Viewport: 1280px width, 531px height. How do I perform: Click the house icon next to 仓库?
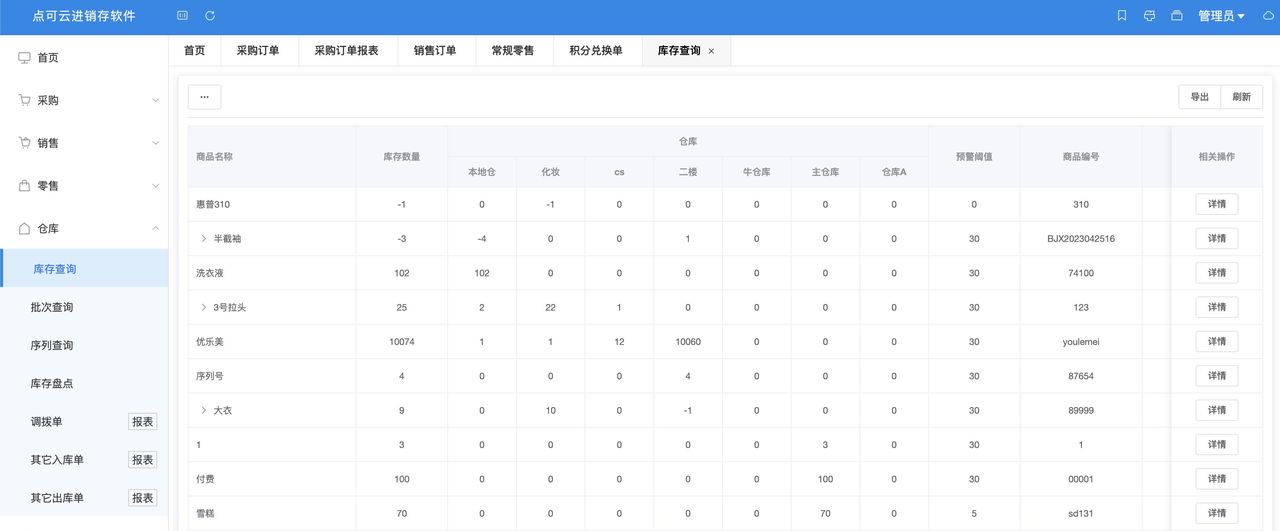point(25,228)
